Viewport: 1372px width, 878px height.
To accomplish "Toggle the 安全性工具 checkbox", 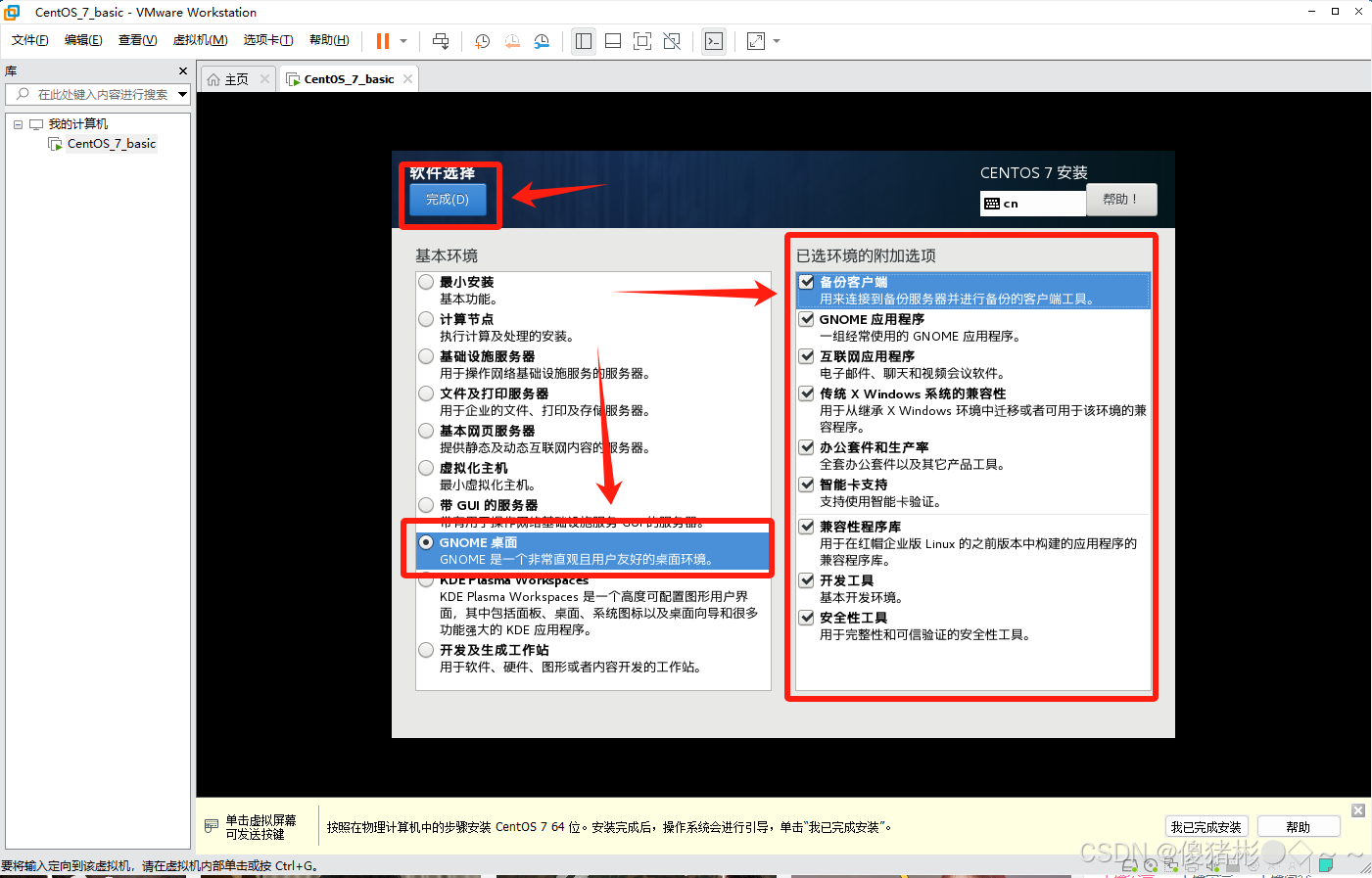I will [x=807, y=618].
